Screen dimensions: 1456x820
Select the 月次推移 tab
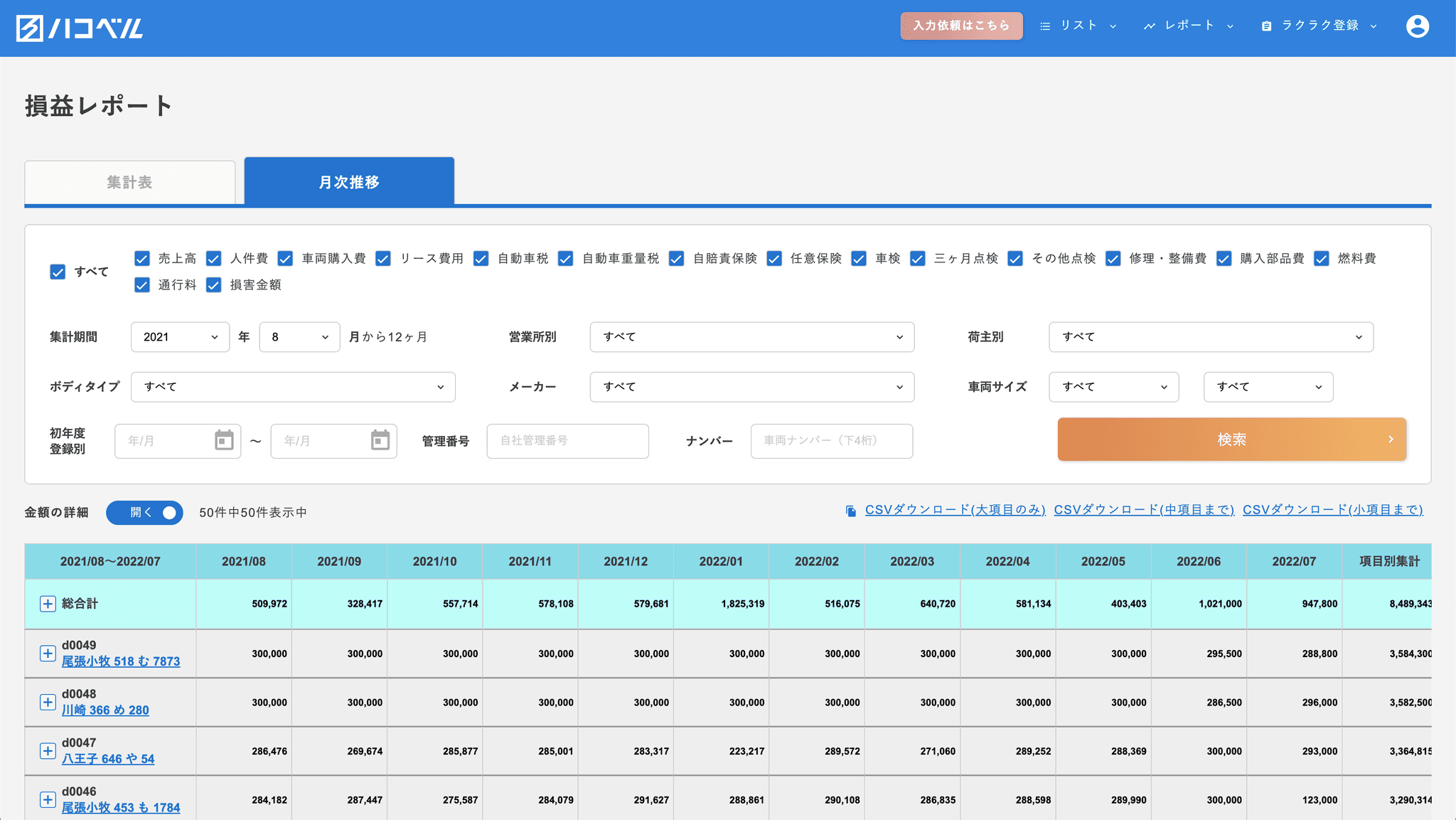349,183
